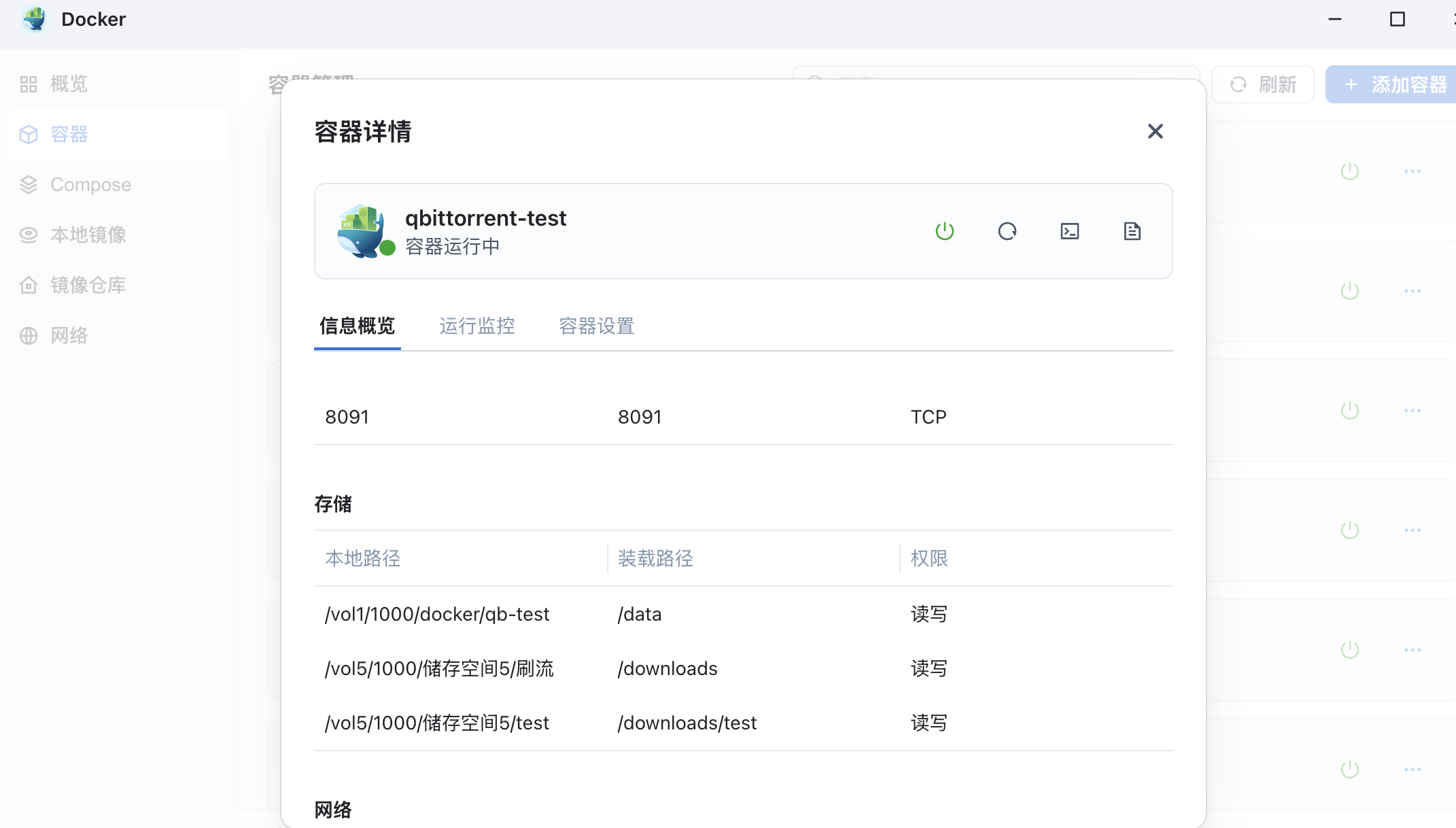This screenshot has width=1456, height=828.
Task: Click the 网络 section heading in the dialog
Action: (x=333, y=810)
